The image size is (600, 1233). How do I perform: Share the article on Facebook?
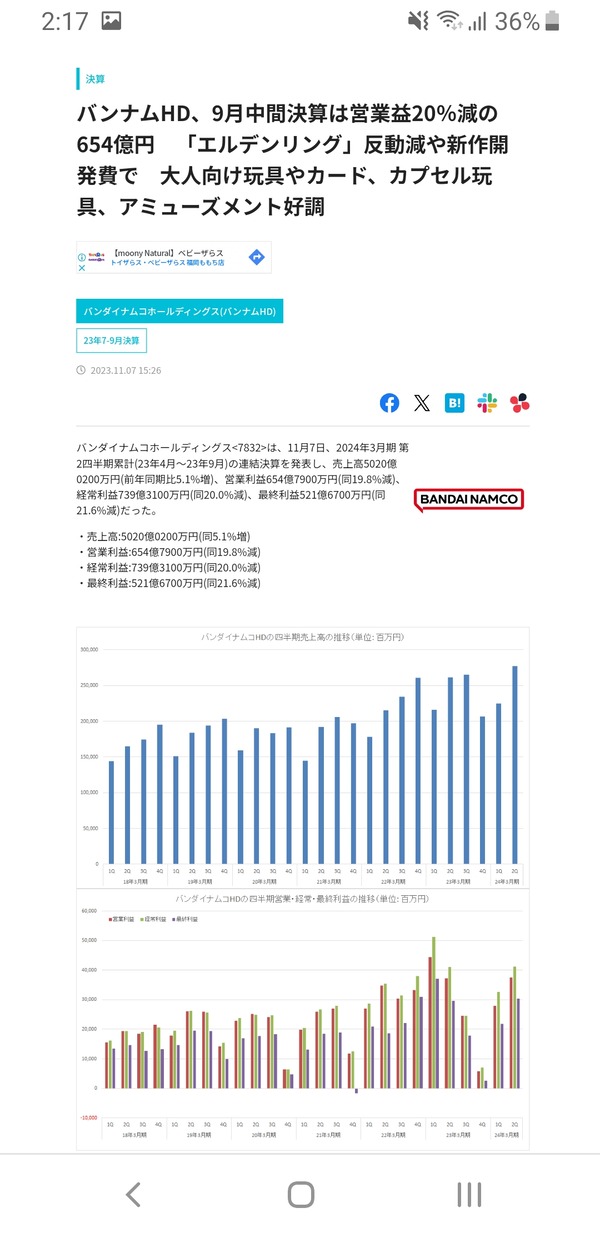(x=389, y=403)
